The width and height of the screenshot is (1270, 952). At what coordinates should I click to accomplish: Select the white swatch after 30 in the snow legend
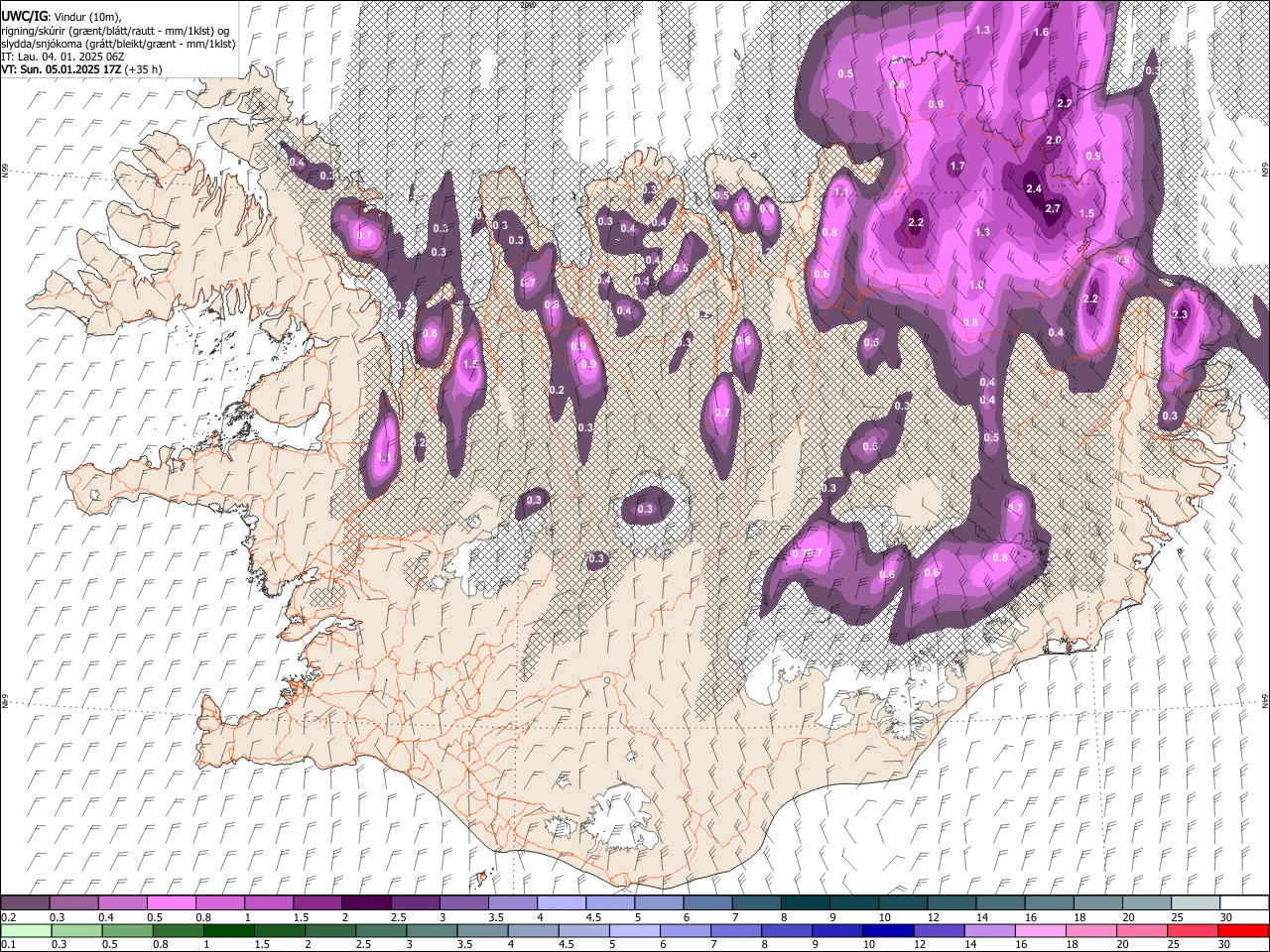[x=1243, y=903]
